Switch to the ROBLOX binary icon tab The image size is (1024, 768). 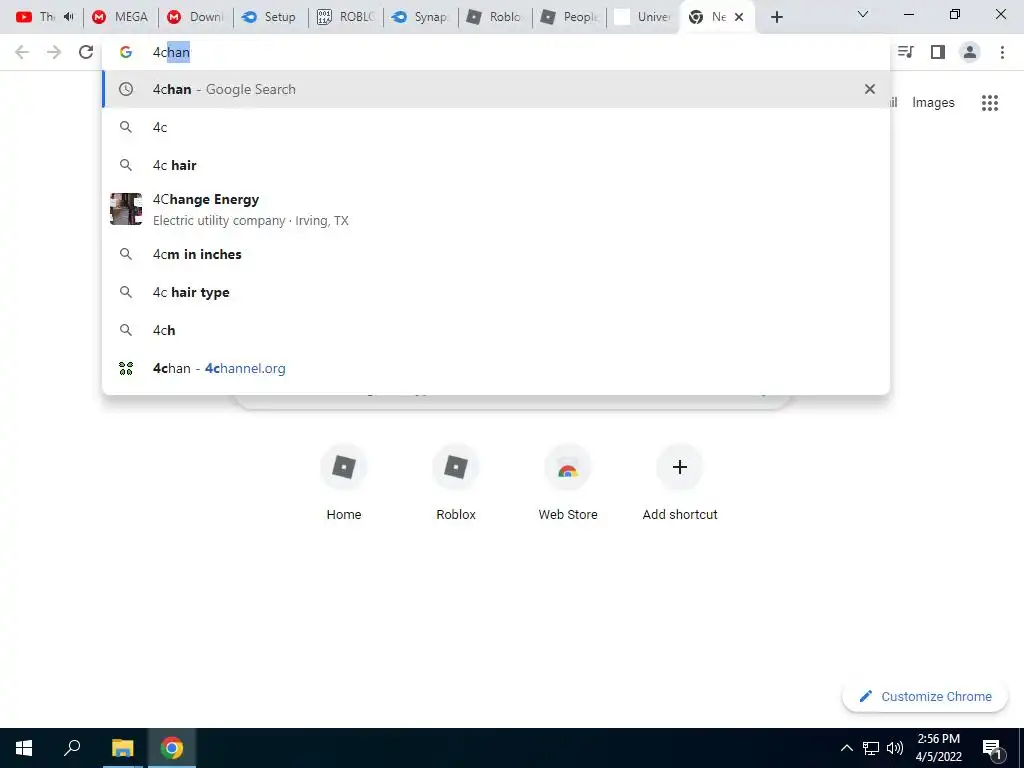tap(345, 17)
